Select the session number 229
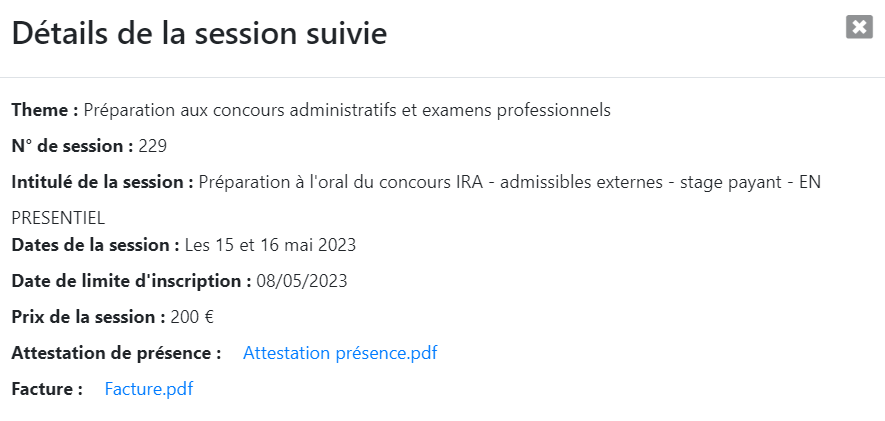The image size is (885, 421). tap(152, 146)
